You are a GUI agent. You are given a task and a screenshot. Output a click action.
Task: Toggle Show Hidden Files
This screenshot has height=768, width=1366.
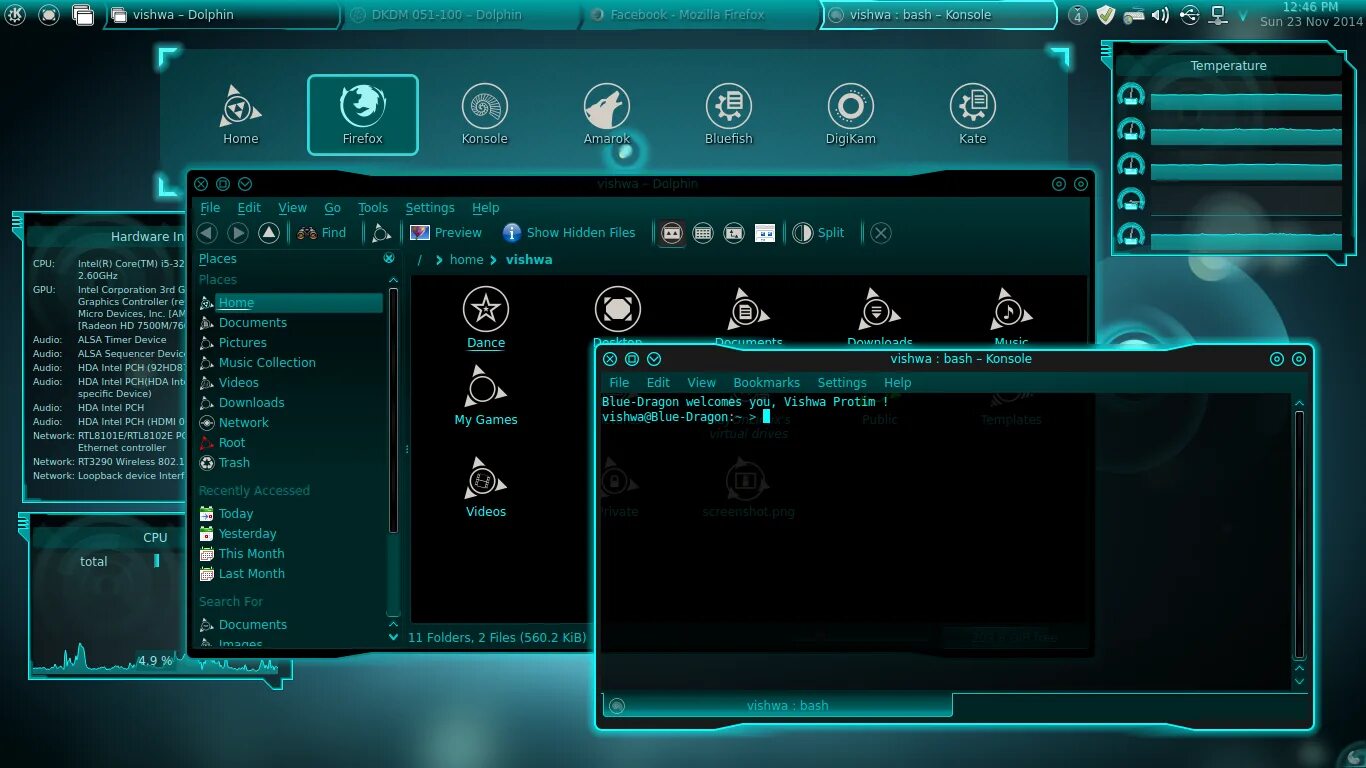(569, 233)
